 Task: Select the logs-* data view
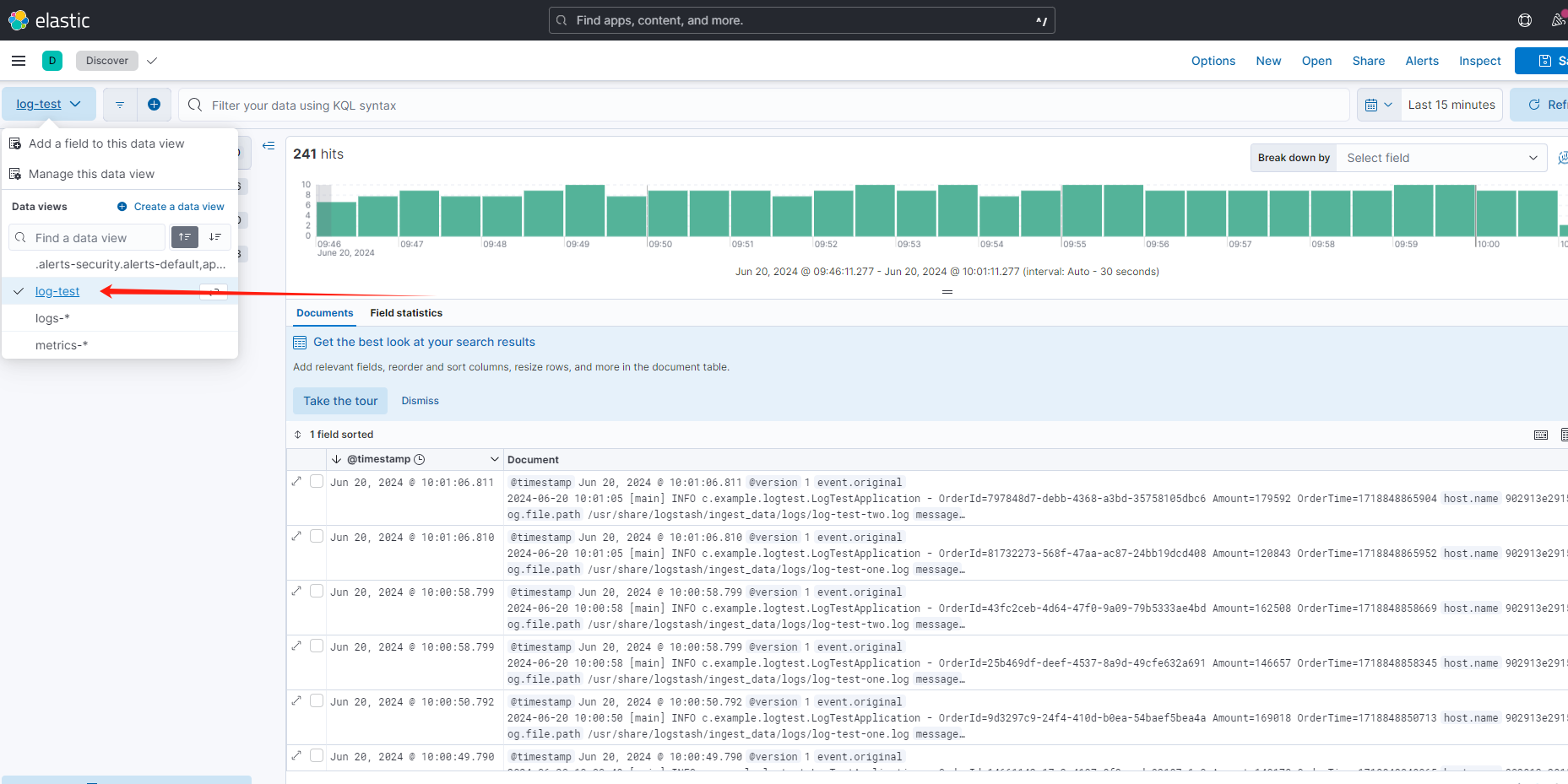pyautogui.click(x=120, y=318)
